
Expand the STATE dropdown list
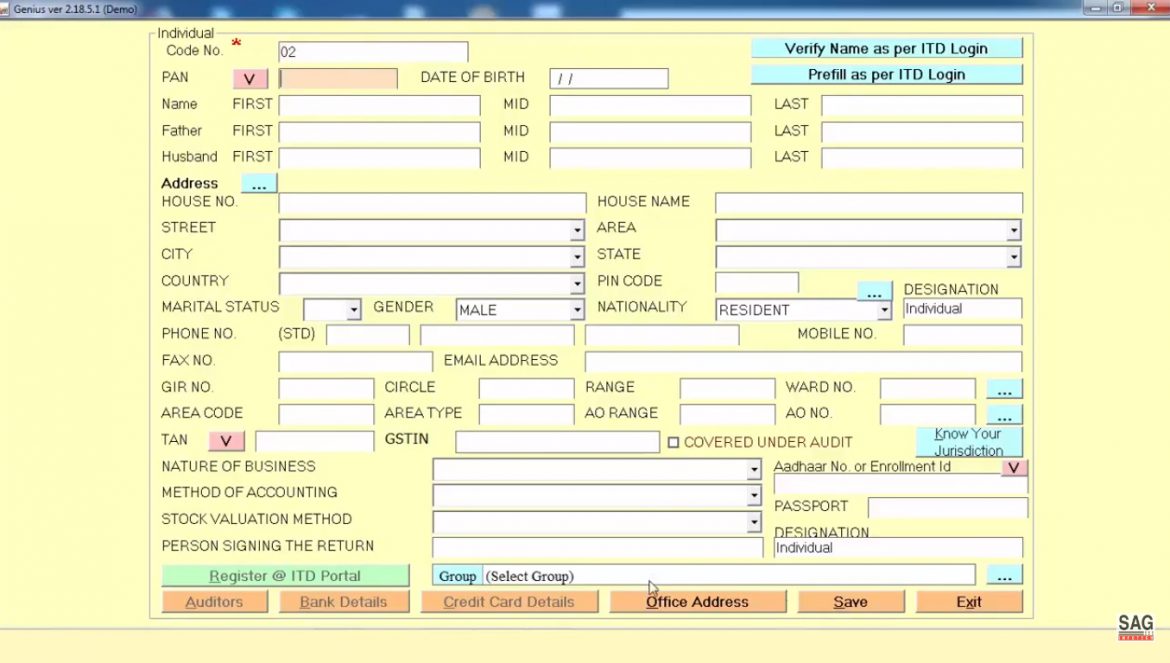click(x=1013, y=257)
